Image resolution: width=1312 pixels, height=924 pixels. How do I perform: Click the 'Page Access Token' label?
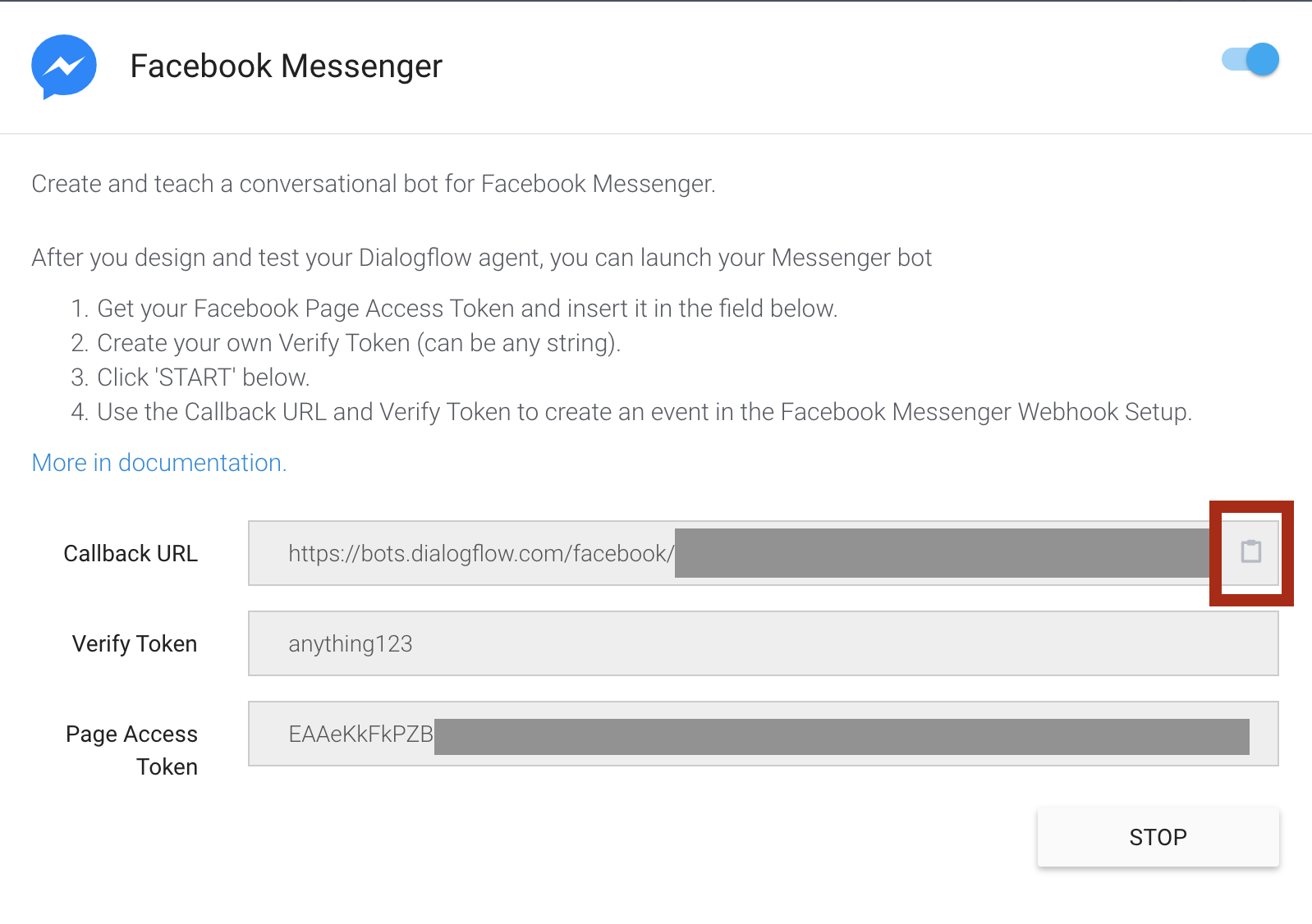tap(132, 749)
